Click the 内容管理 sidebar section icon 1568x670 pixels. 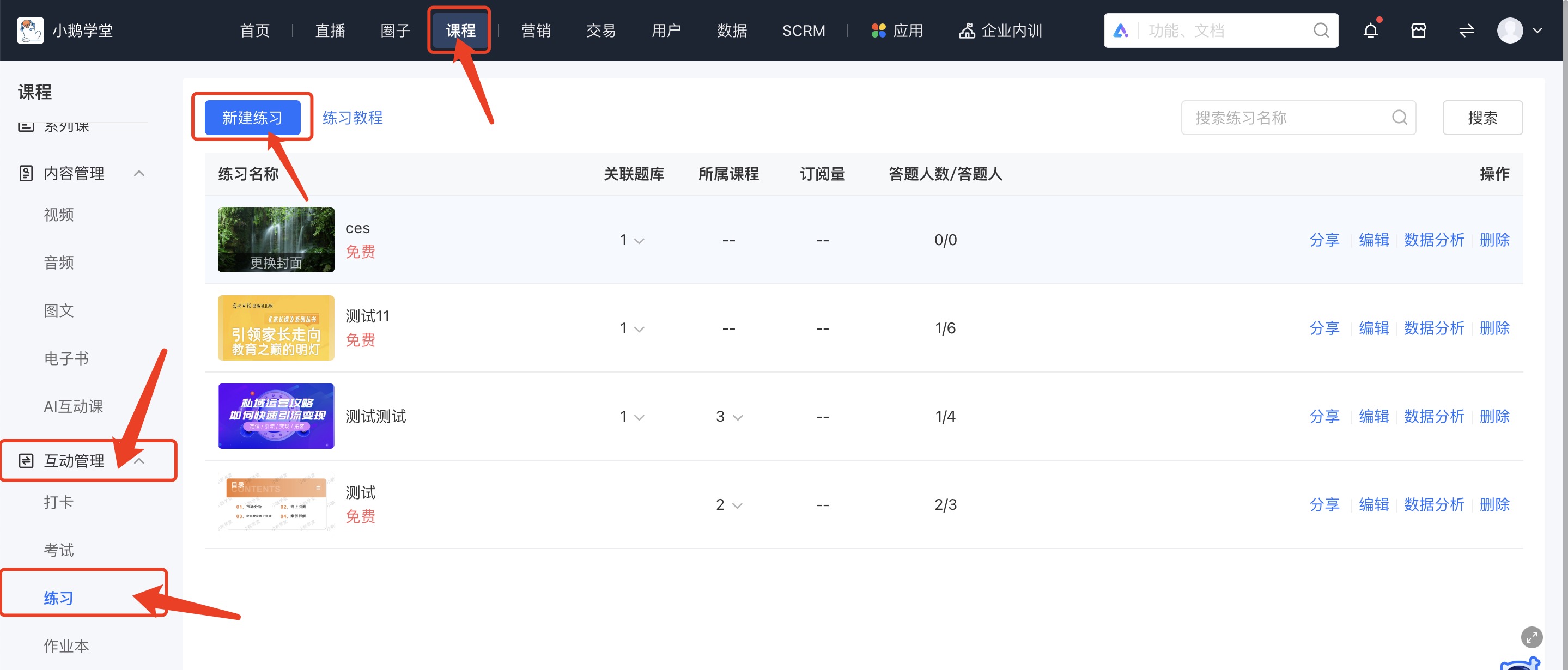click(x=25, y=173)
